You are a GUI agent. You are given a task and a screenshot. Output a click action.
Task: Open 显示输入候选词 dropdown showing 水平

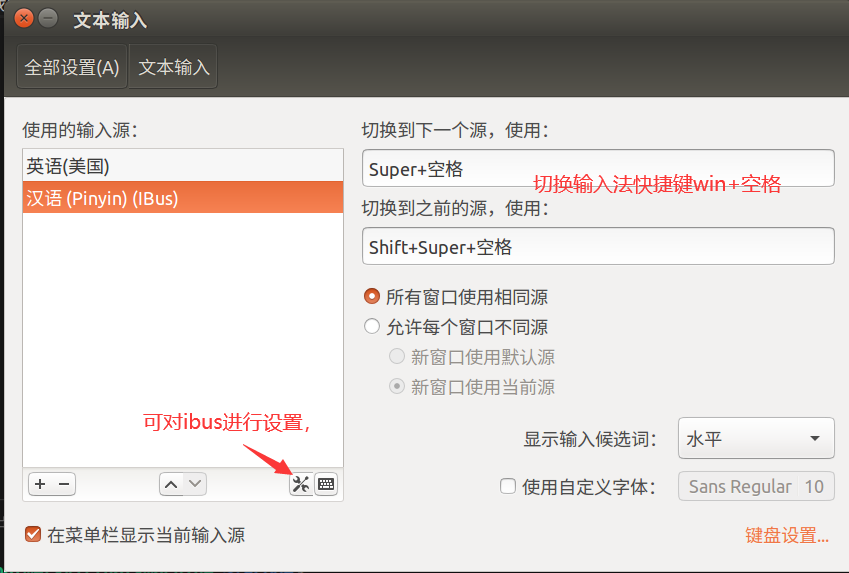[x=756, y=438]
